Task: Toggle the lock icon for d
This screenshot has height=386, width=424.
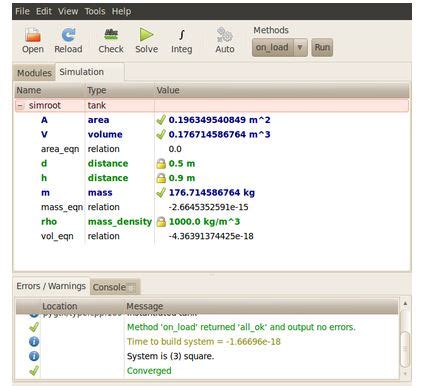Action: [161, 163]
